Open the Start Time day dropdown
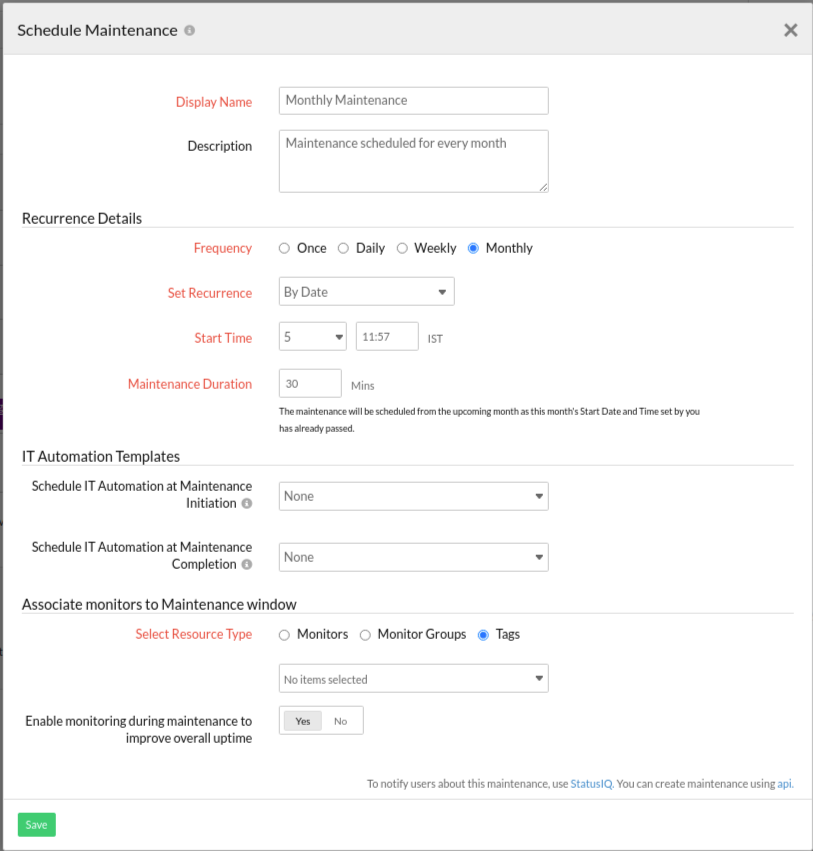The image size is (813, 851). click(x=313, y=338)
